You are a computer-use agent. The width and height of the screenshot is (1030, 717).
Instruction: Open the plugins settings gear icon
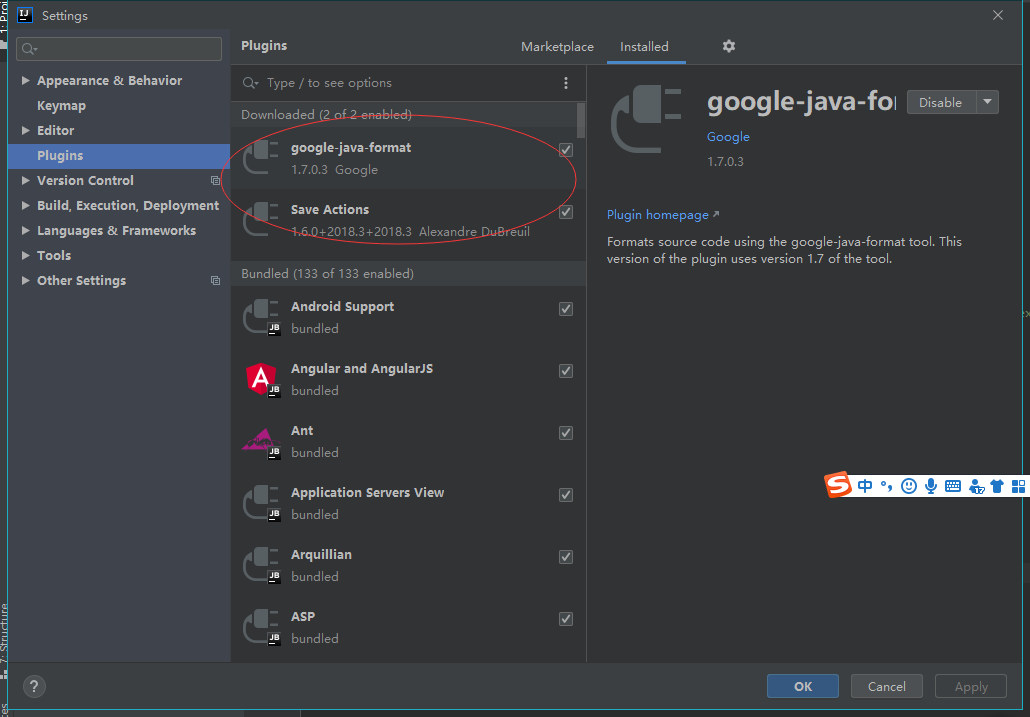coord(728,46)
